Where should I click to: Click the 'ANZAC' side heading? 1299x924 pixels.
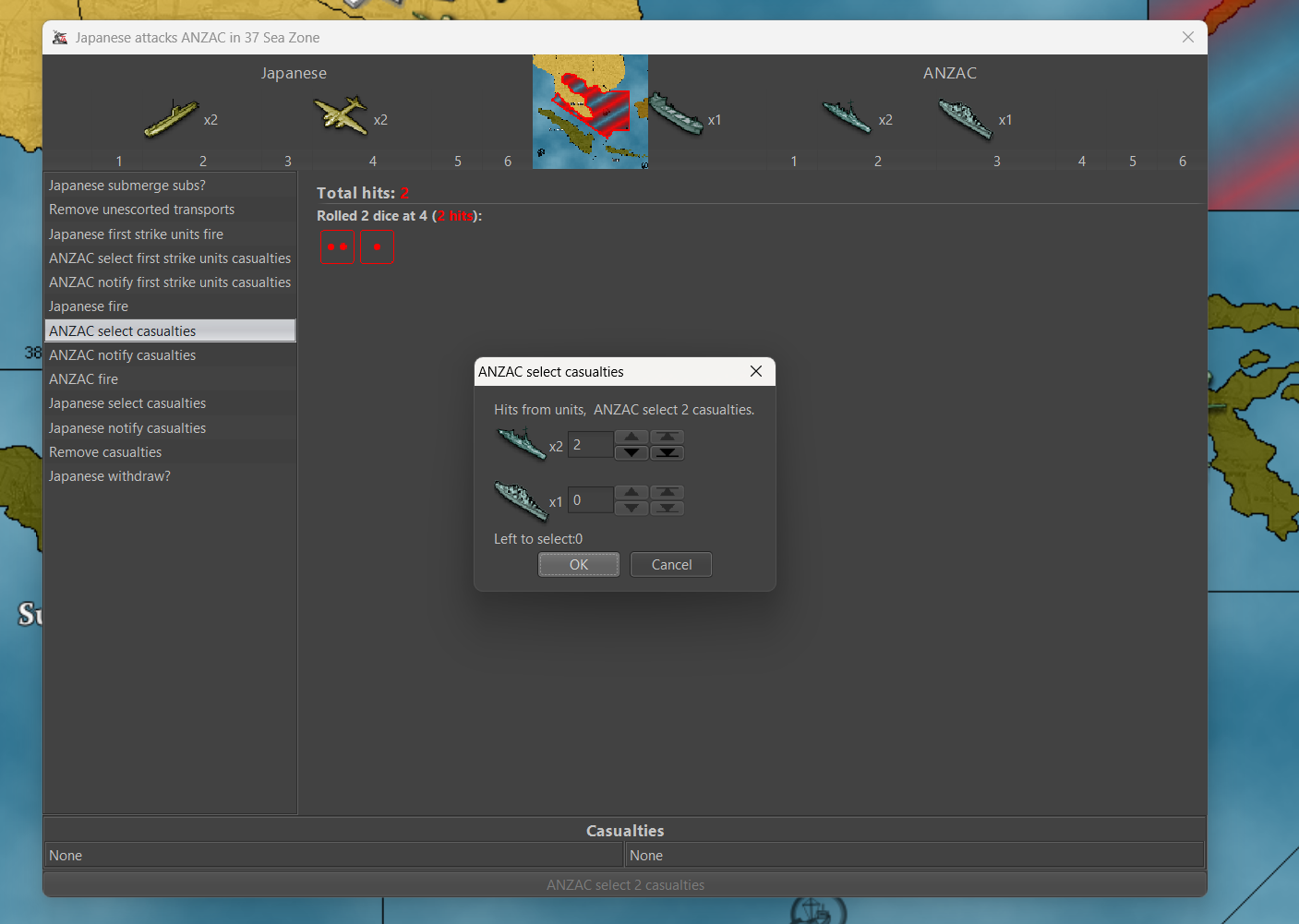tap(950, 73)
